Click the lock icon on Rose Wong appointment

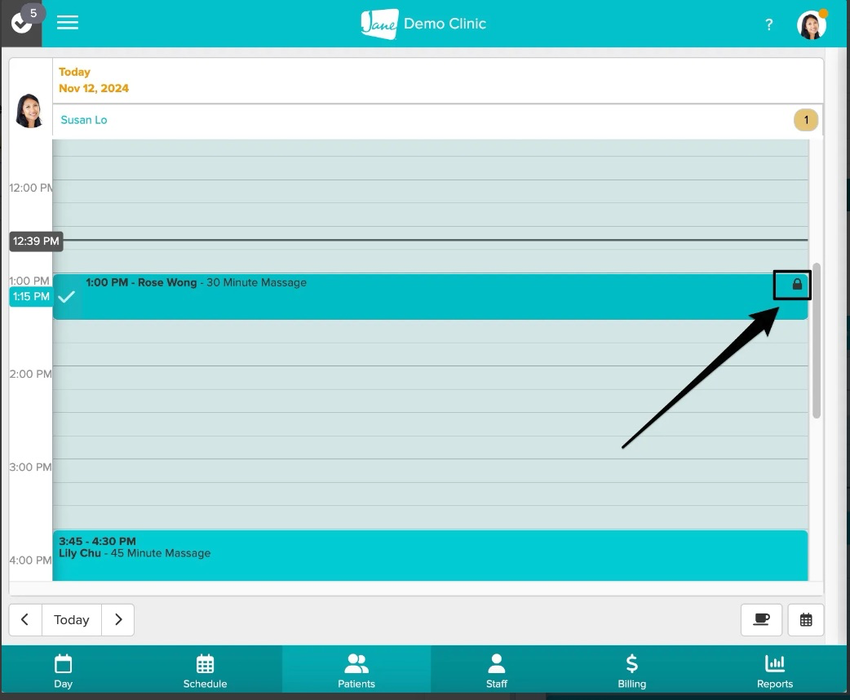coord(797,284)
